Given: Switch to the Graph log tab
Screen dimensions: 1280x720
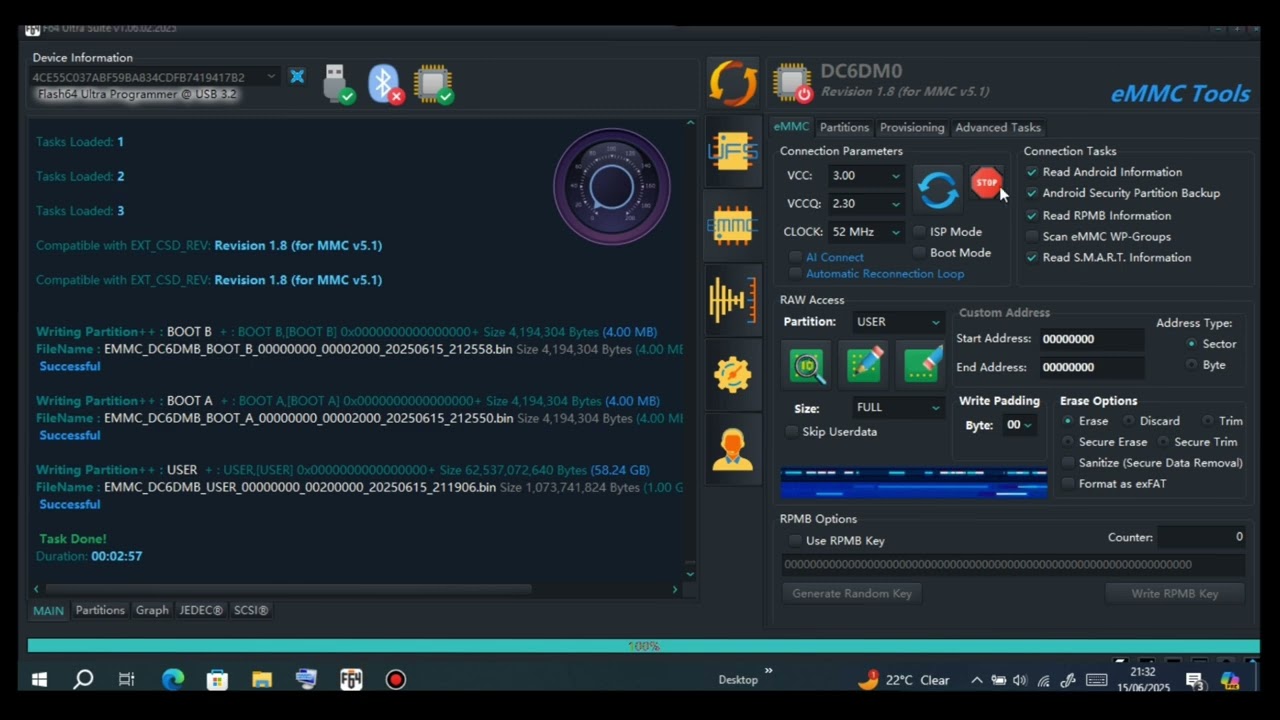Looking at the screenshot, I should (152, 610).
